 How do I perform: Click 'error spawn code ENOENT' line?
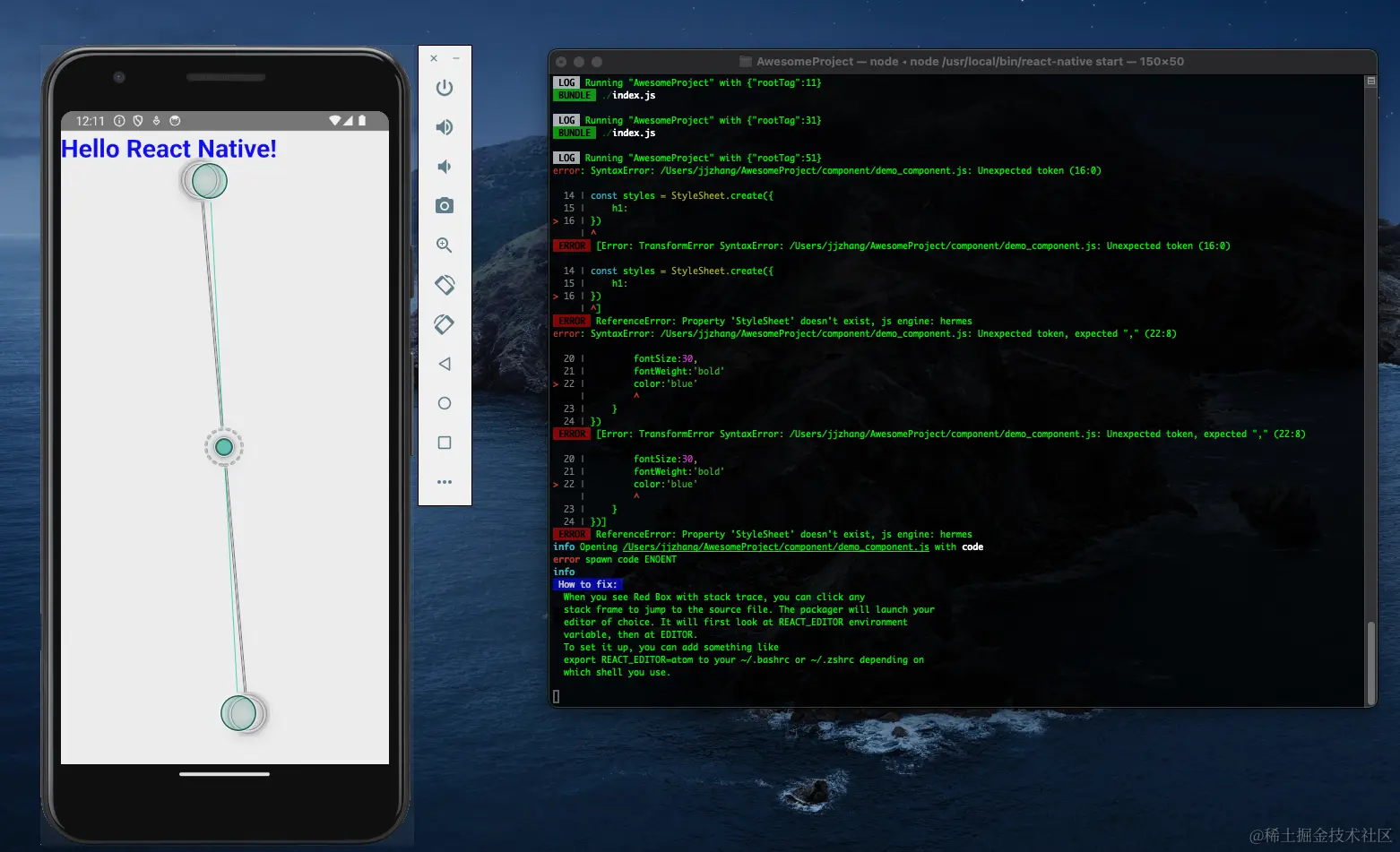coord(615,559)
